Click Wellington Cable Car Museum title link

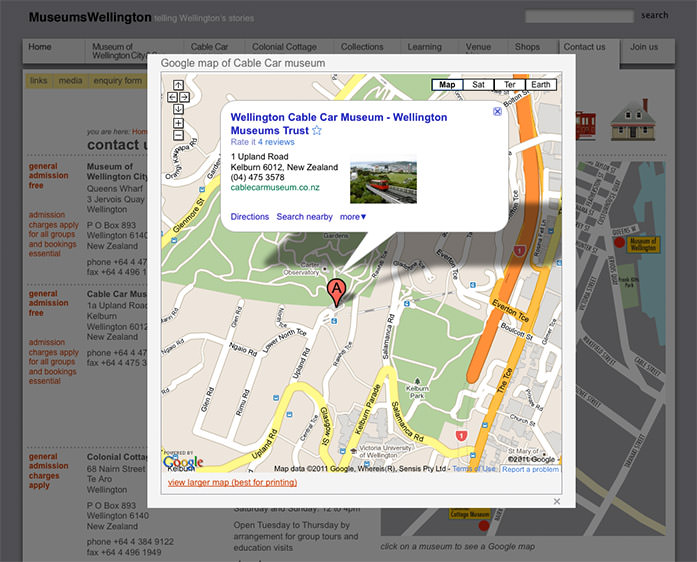point(339,124)
